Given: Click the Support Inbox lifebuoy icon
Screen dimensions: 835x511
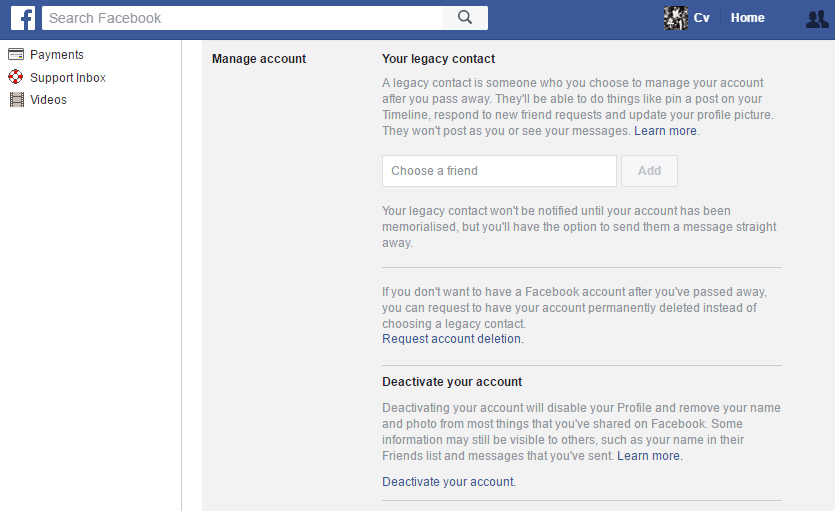Looking at the screenshot, I should pos(16,77).
